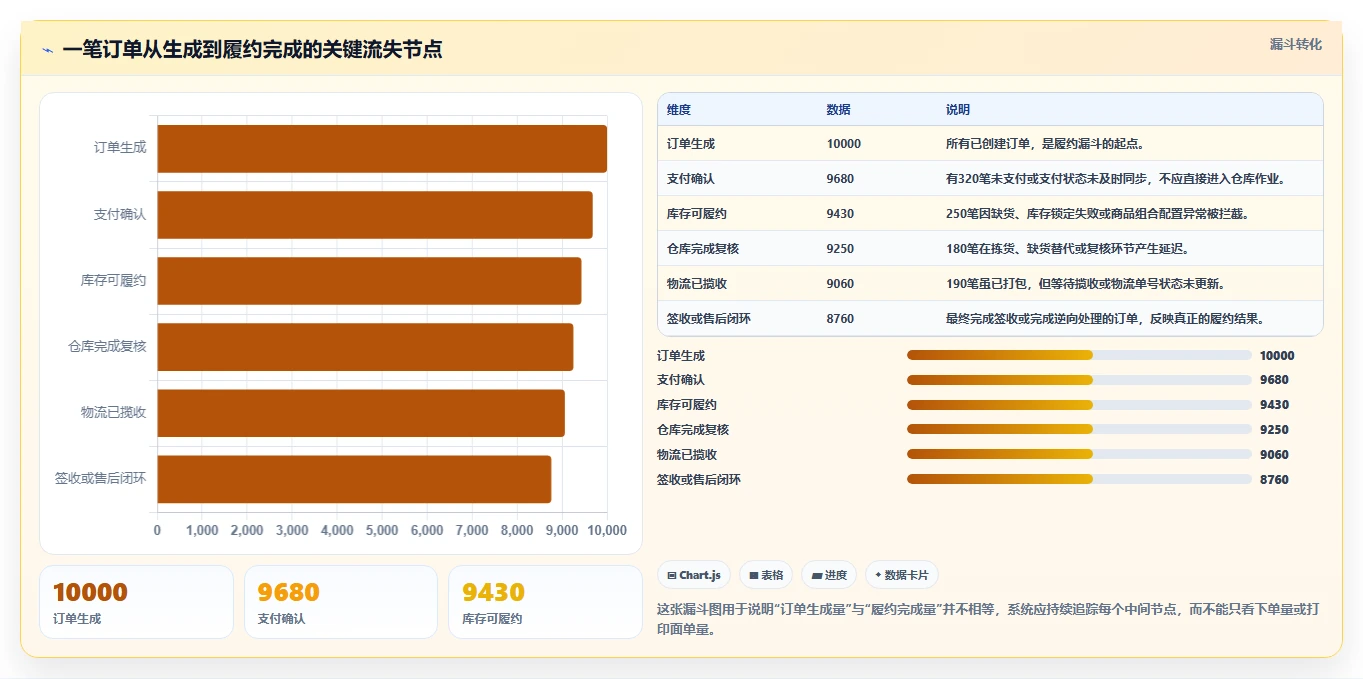This screenshot has height=679, width=1363.
Task: Click the 仓库完成复核 progress bar
Action: (1079, 430)
